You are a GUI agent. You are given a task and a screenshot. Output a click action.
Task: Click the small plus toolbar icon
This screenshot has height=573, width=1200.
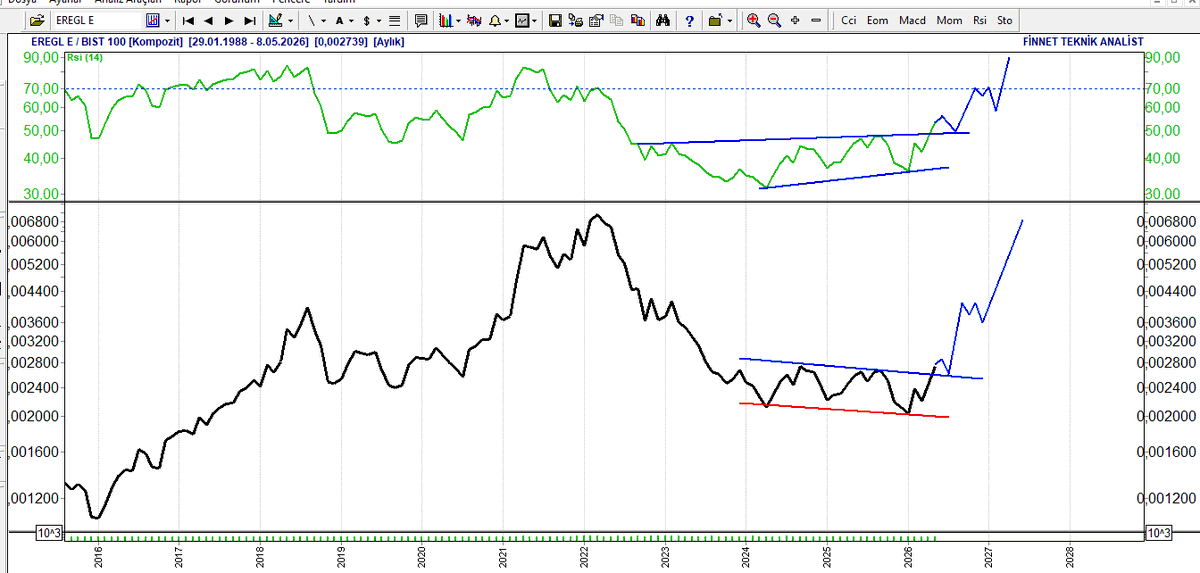click(795, 20)
